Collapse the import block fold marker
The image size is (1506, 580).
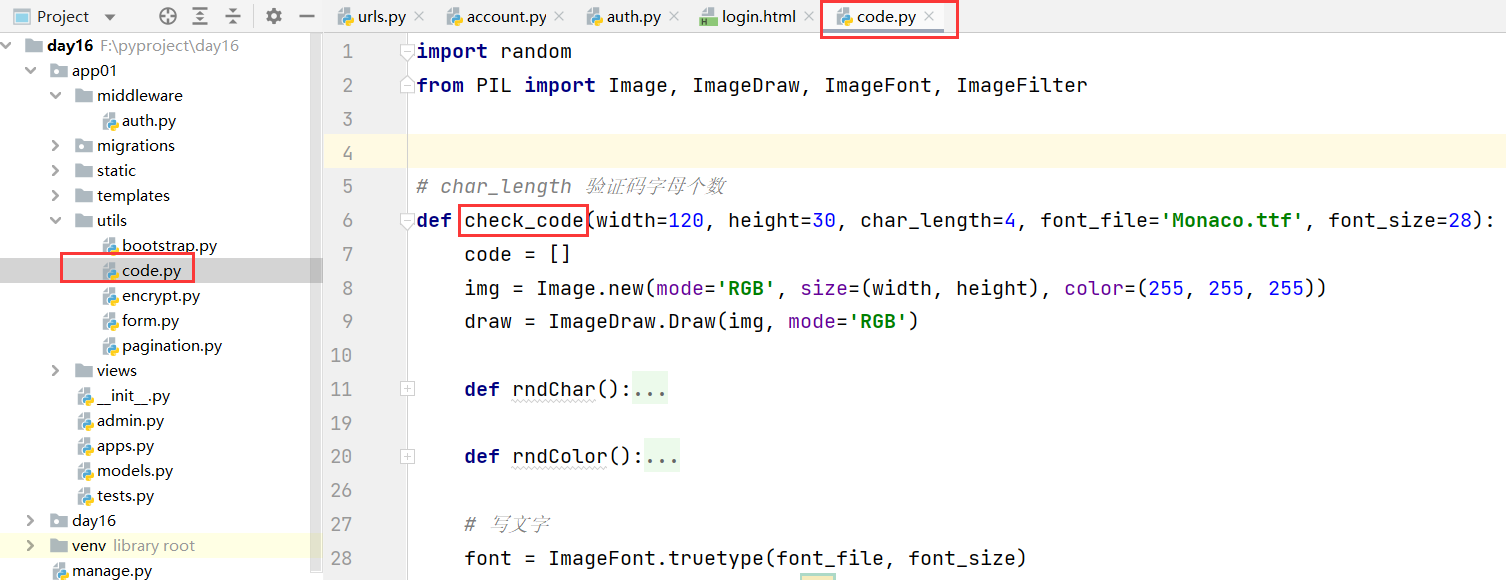tap(407, 52)
